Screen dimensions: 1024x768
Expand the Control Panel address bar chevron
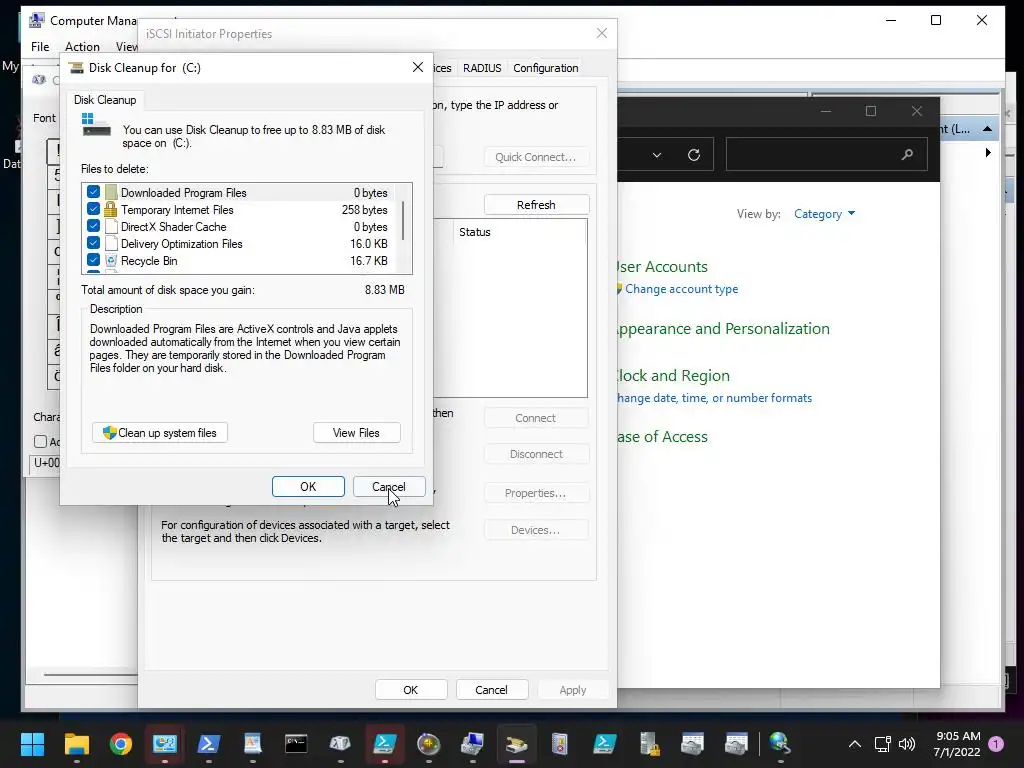pyautogui.click(x=657, y=155)
